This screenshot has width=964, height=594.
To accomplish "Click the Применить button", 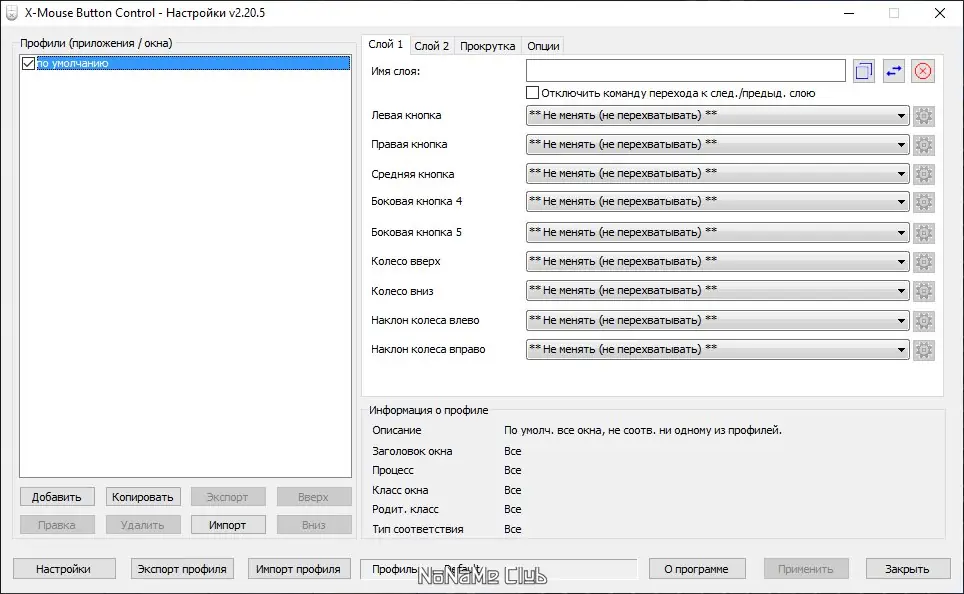I will [x=806, y=569].
